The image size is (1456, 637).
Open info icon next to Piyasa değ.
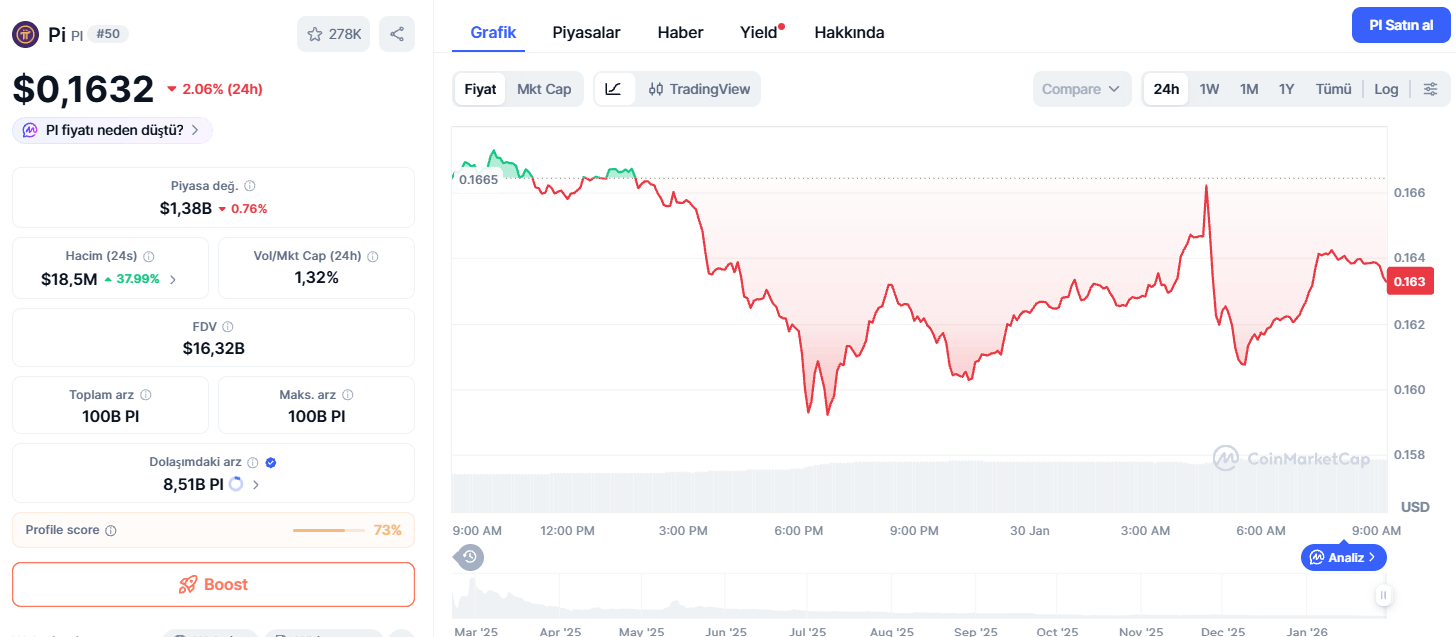click(250, 186)
